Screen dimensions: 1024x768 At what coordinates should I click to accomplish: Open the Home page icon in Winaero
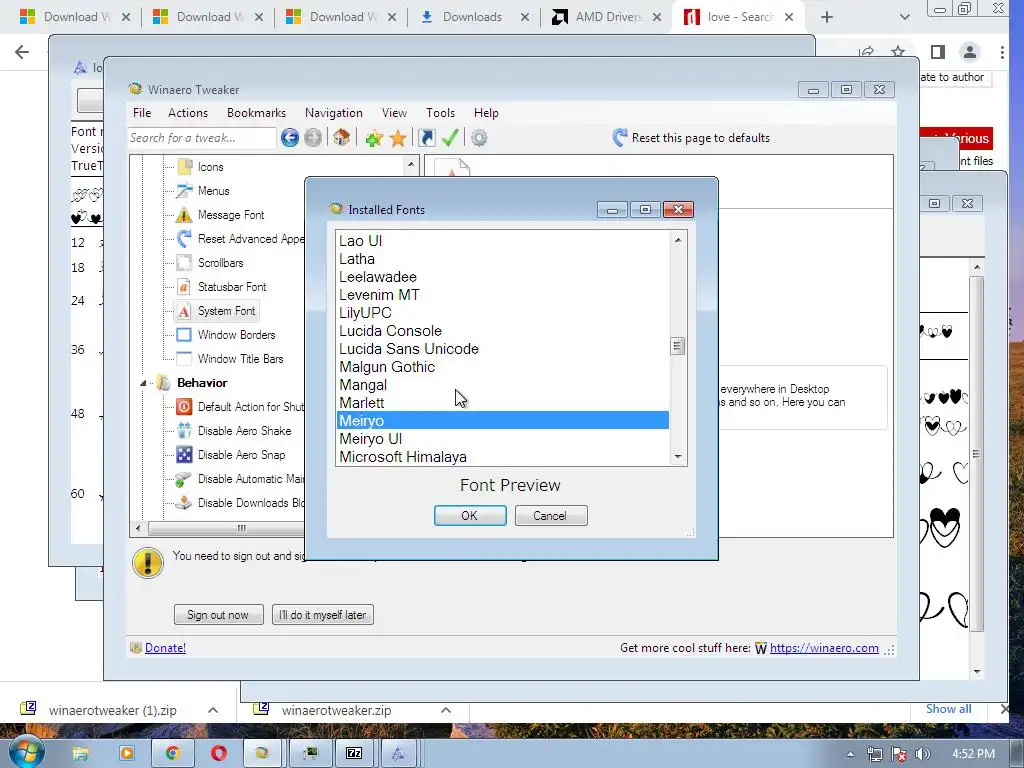342,138
